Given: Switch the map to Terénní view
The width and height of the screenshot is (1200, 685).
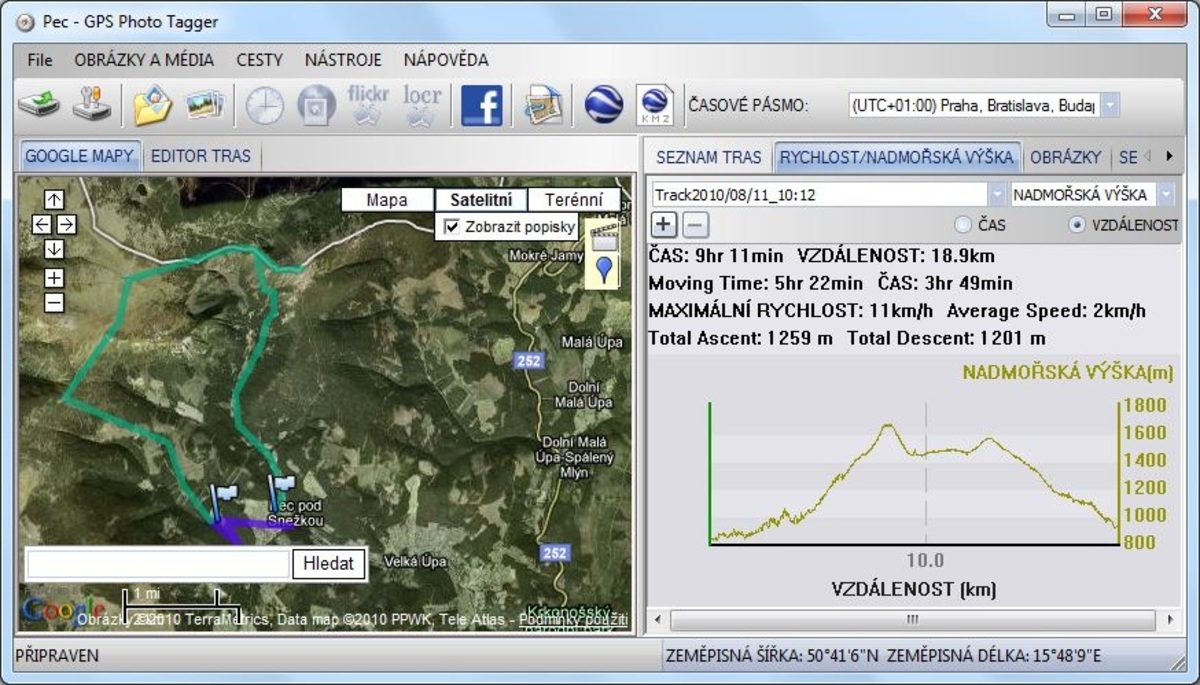Looking at the screenshot, I should click(574, 200).
